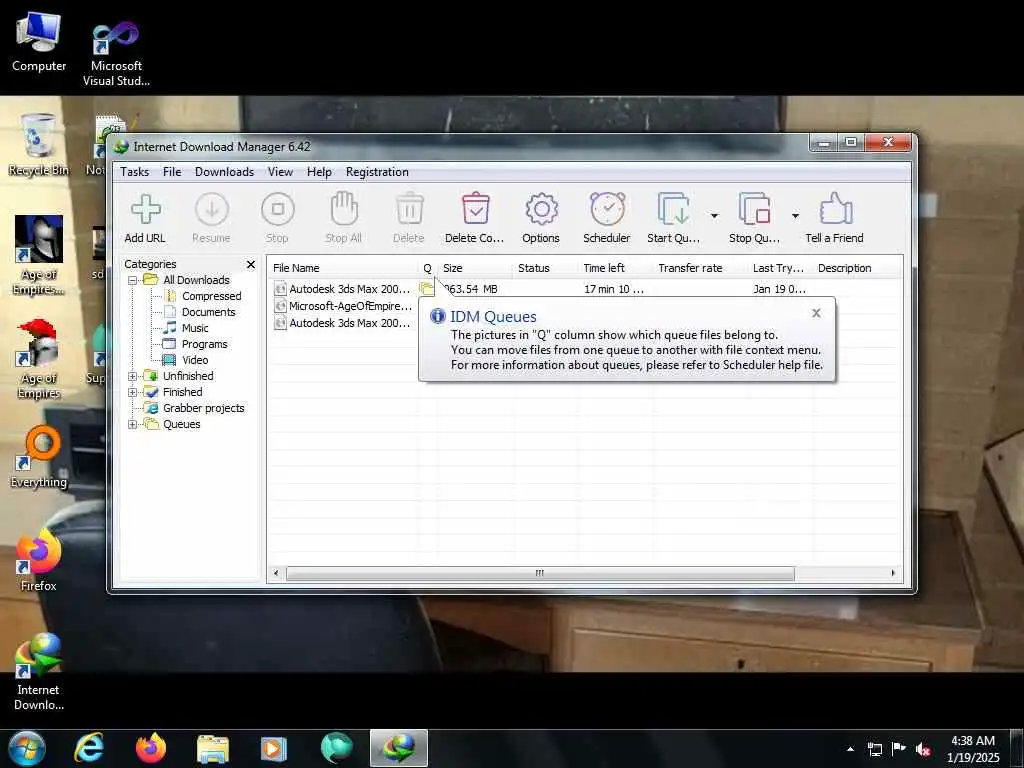Sort by the Time left column header

[615, 268]
